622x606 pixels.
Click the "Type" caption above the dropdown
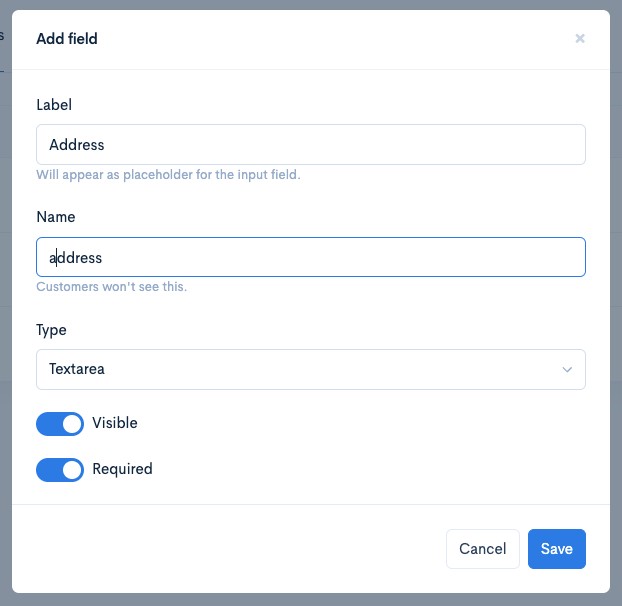(51, 330)
